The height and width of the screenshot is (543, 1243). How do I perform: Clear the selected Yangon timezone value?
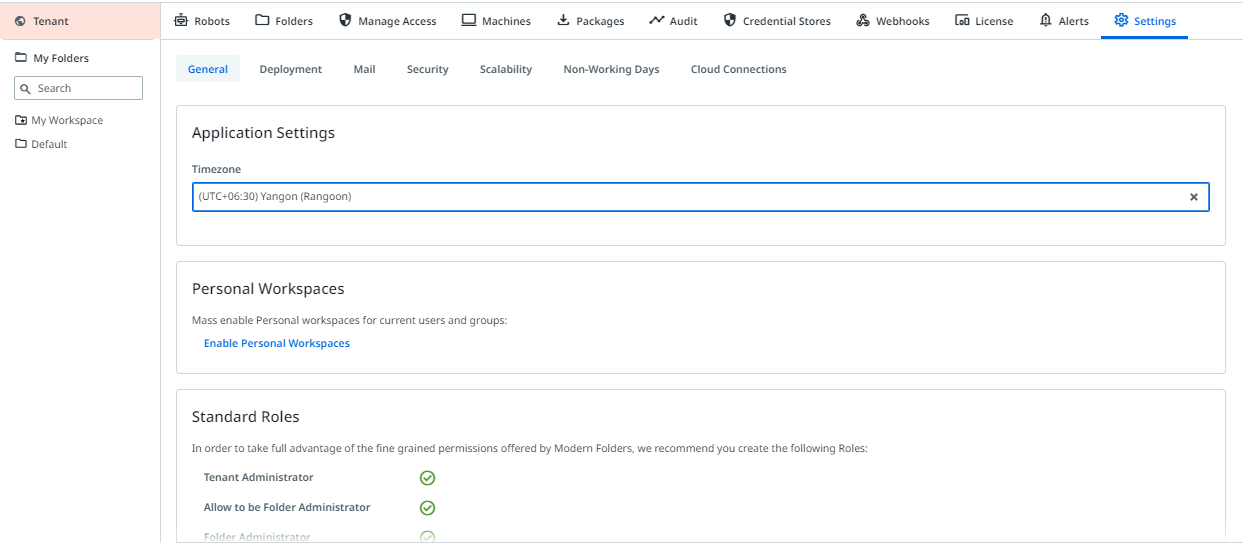point(1193,197)
